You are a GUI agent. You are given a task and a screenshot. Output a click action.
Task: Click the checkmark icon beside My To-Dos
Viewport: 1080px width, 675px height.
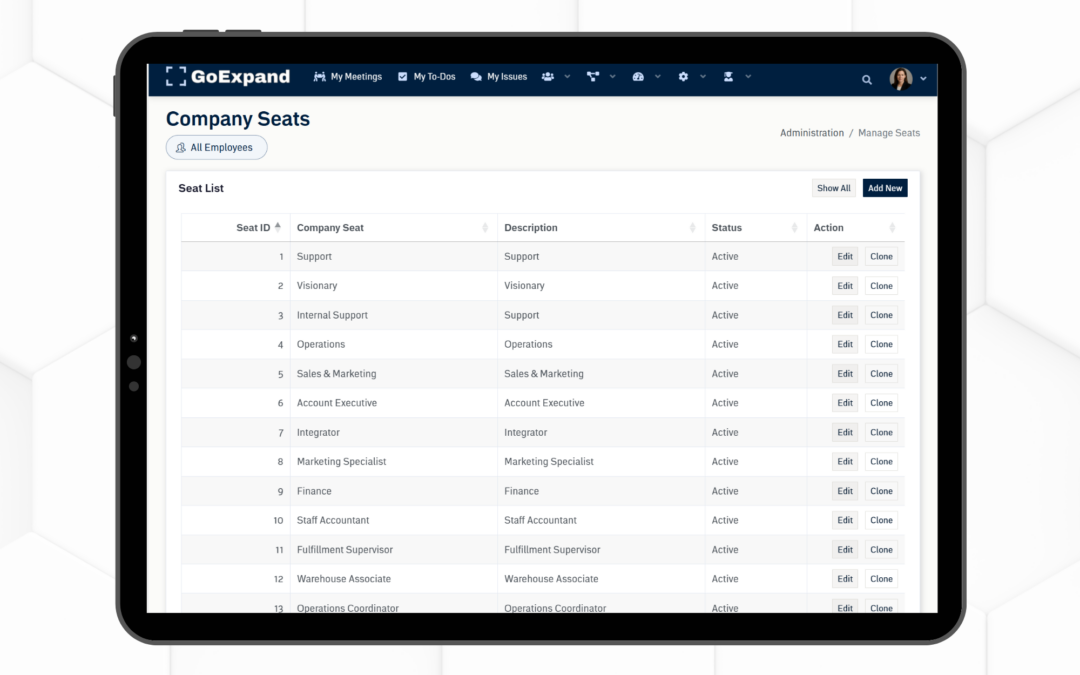pos(402,76)
